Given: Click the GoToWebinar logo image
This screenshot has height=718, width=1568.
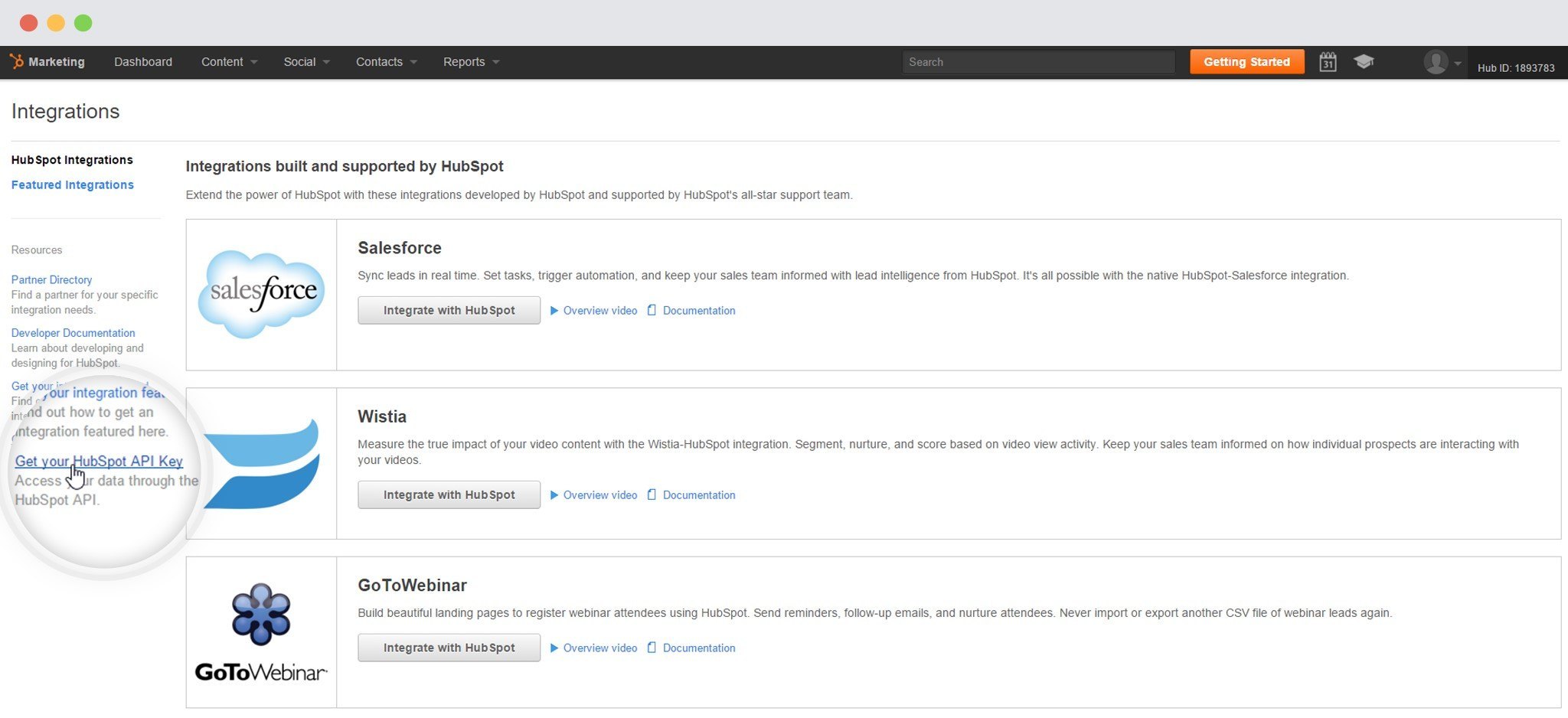Looking at the screenshot, I should tap(261, 632).
